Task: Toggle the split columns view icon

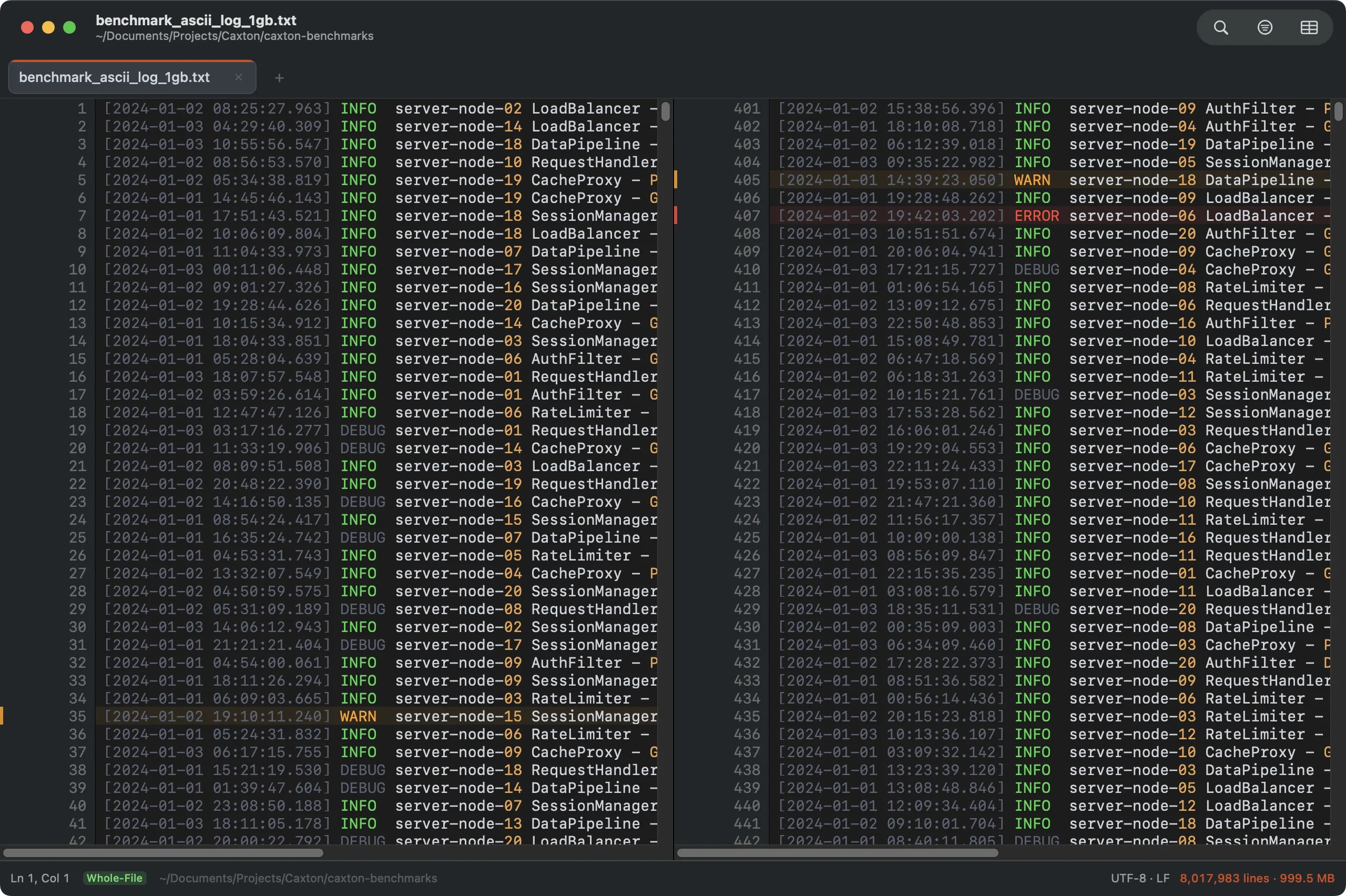Action: pos(1309,27)
